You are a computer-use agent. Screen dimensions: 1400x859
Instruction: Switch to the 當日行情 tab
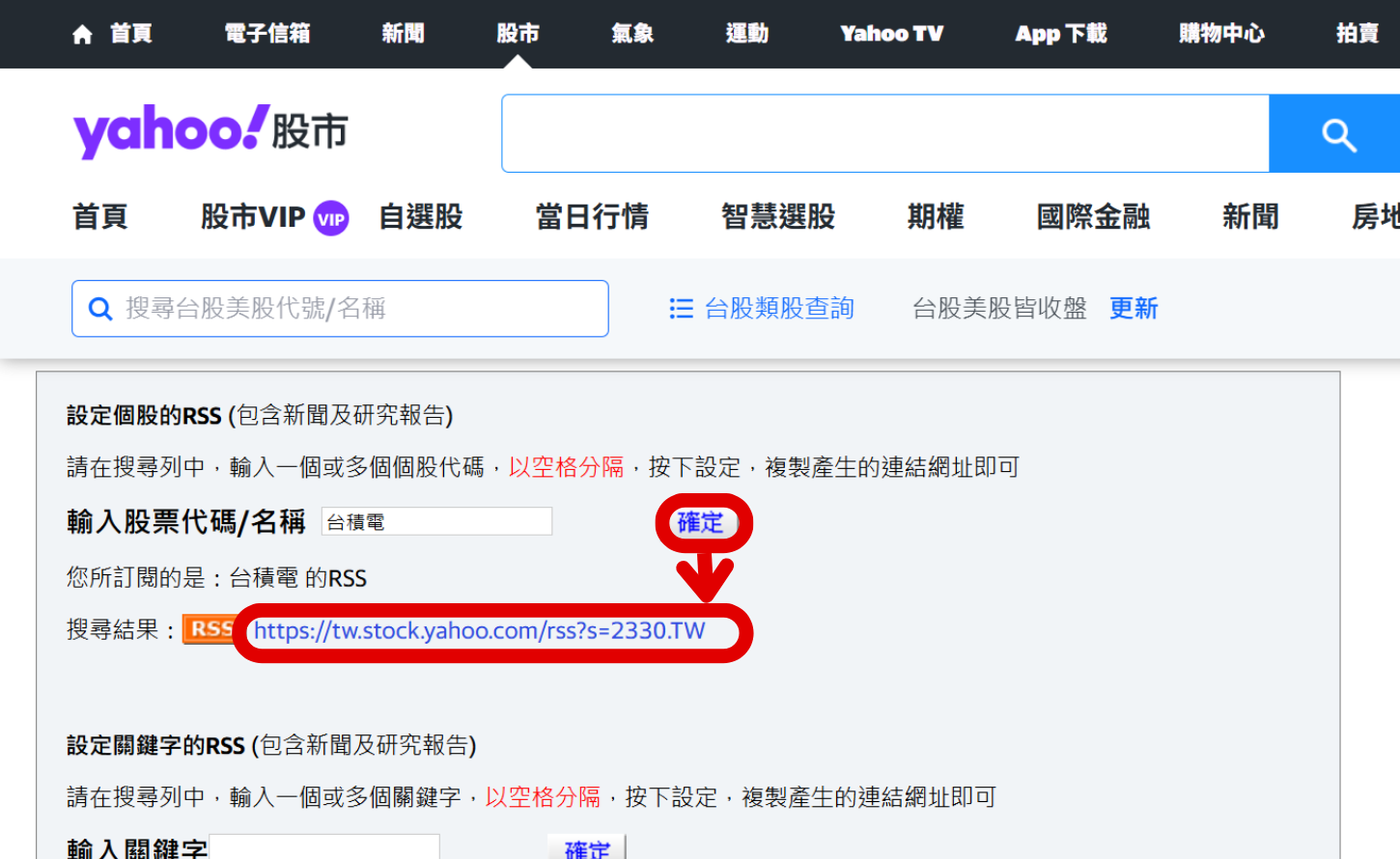[x=593, y=216]
